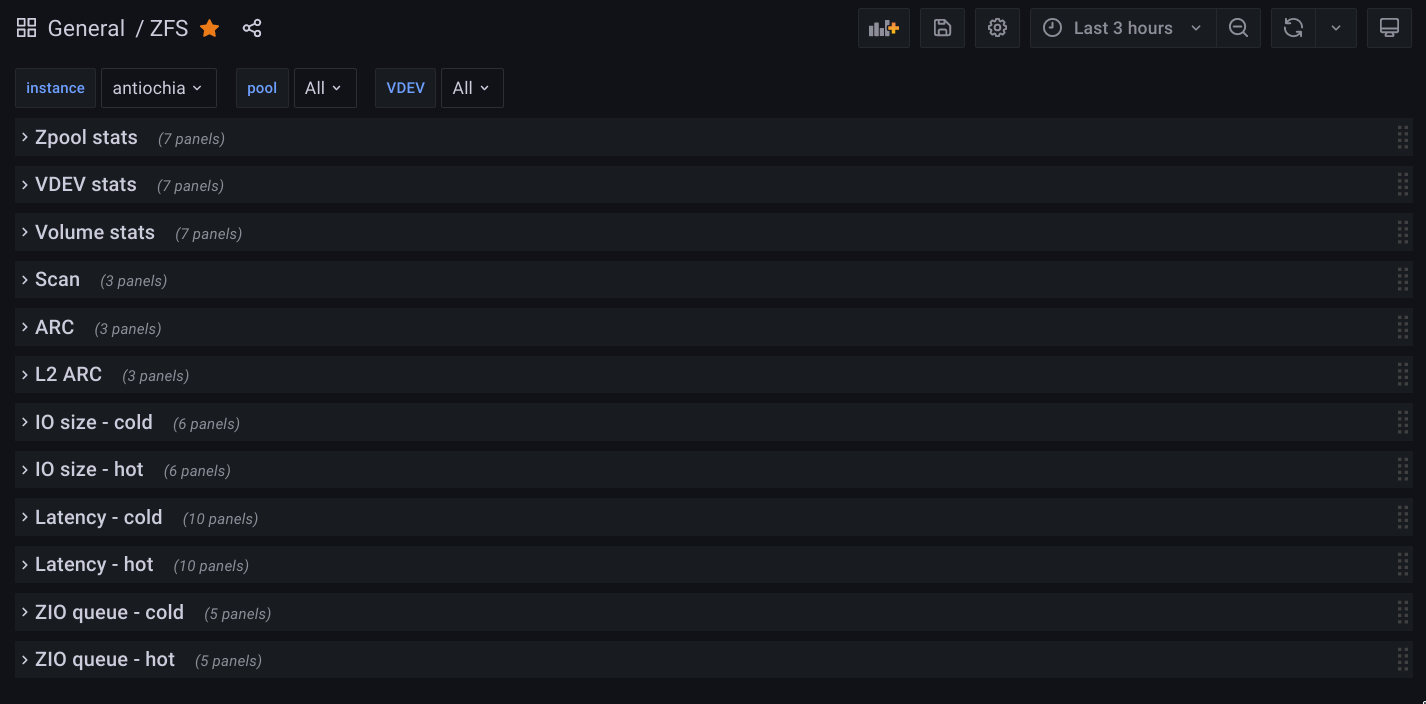
Task: Refresh the dashboard
Action: click(1293, 28)
